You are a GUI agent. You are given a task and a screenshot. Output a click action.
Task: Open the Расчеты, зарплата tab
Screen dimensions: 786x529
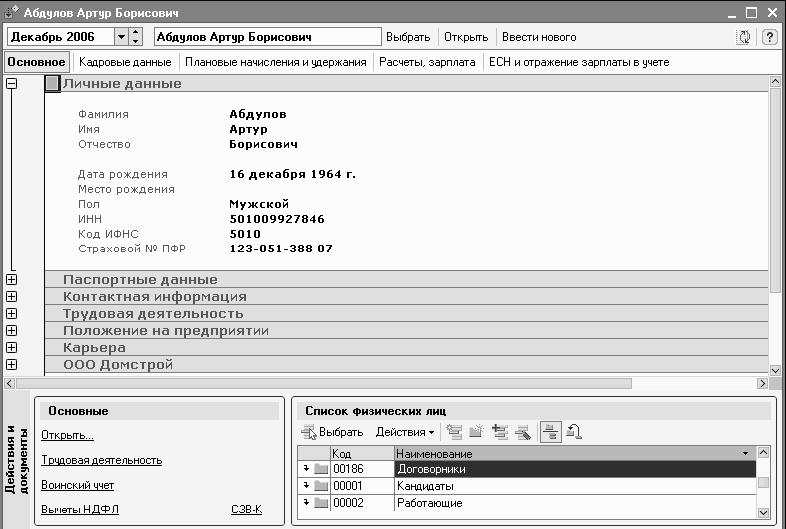pos(427,62)
